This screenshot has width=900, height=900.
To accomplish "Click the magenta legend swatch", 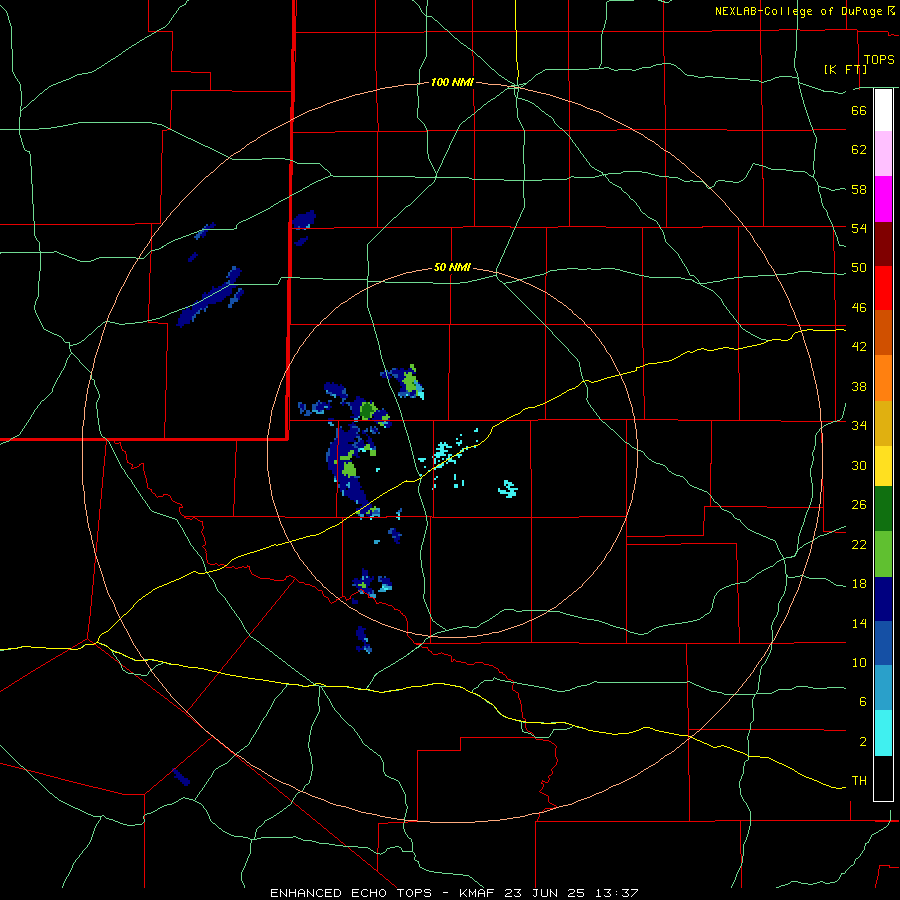I will pyautogui.click(x=883, y=199).
